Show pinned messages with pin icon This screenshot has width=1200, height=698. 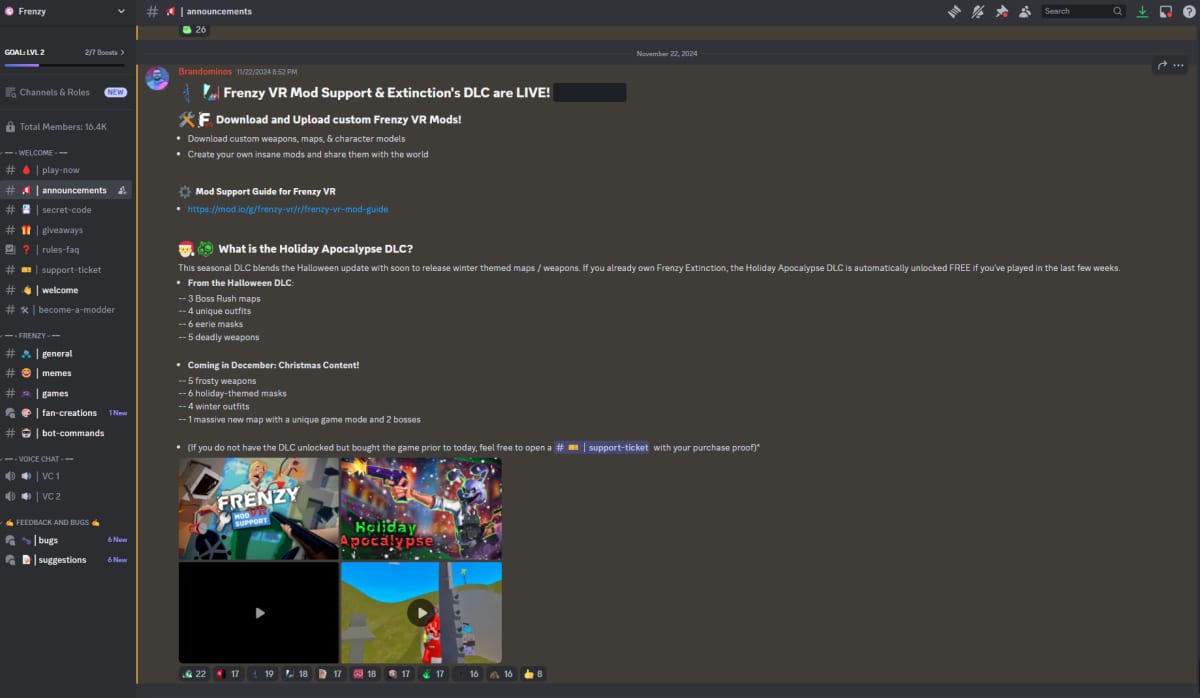(1002, 11)
